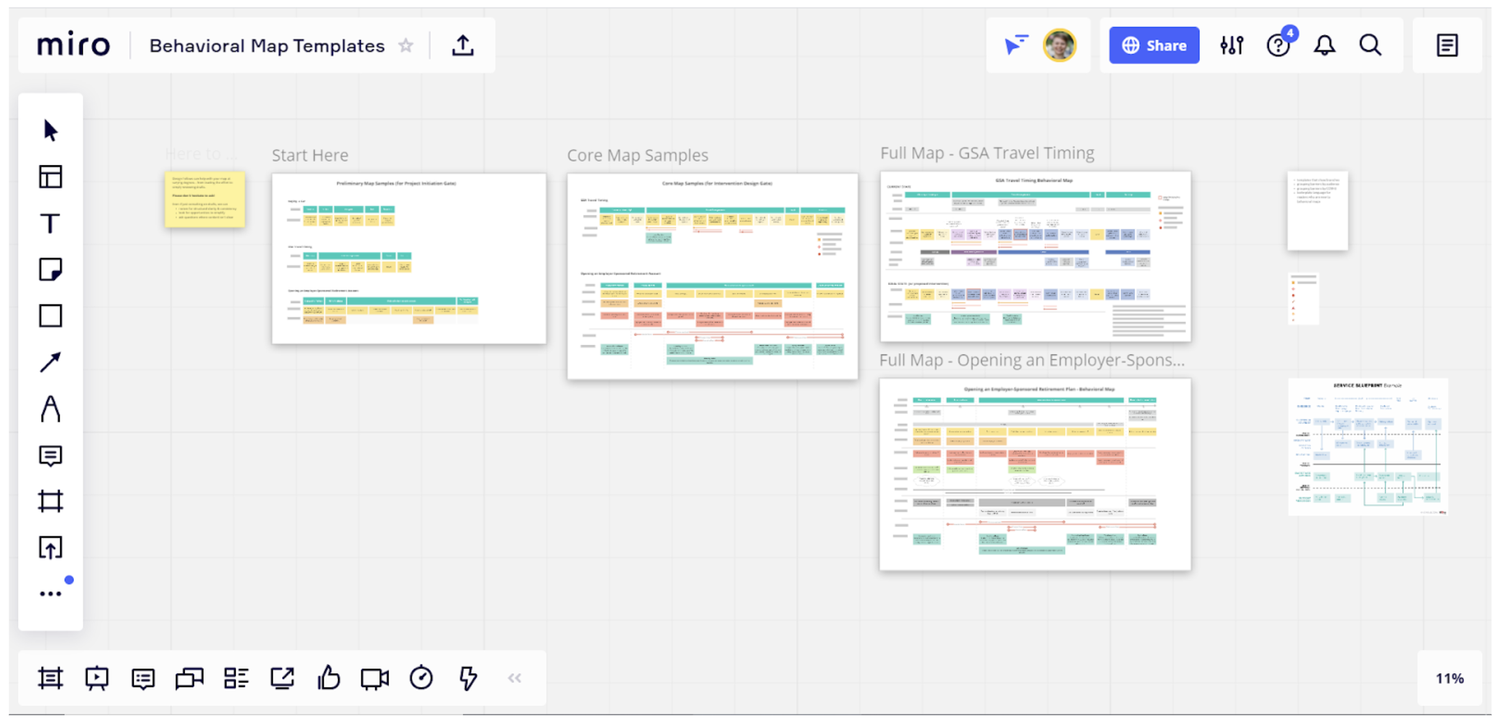Choose the Shape tool
Viewport: 1500px width, 725px height.
pyautogui.click(x=50, y=315)
